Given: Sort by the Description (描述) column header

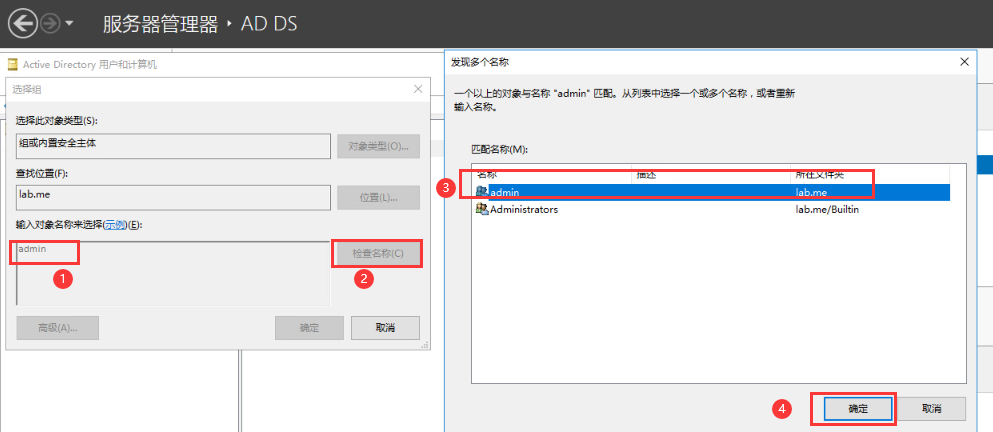Looking at the screenshot, I should tap(712, 174).
